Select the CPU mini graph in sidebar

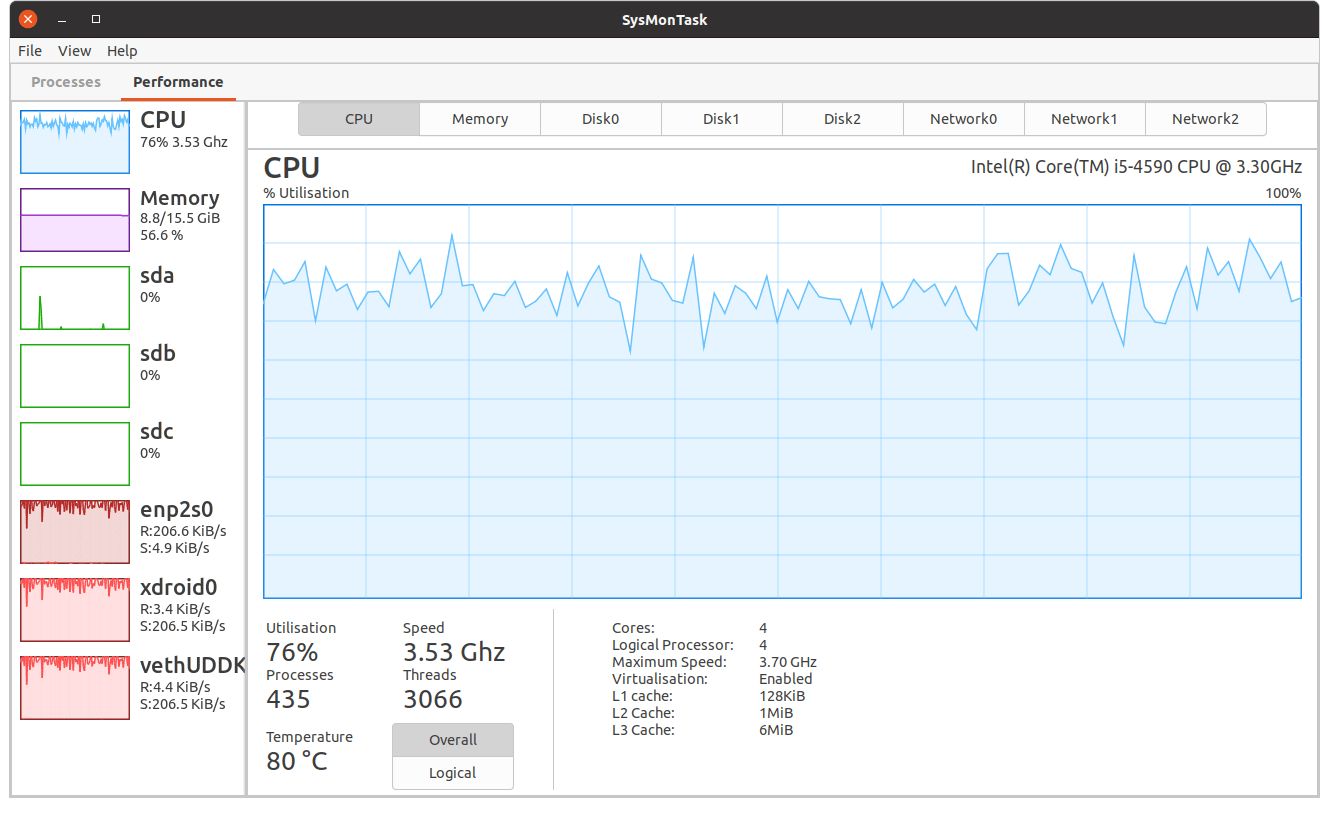tap(75, 141)
